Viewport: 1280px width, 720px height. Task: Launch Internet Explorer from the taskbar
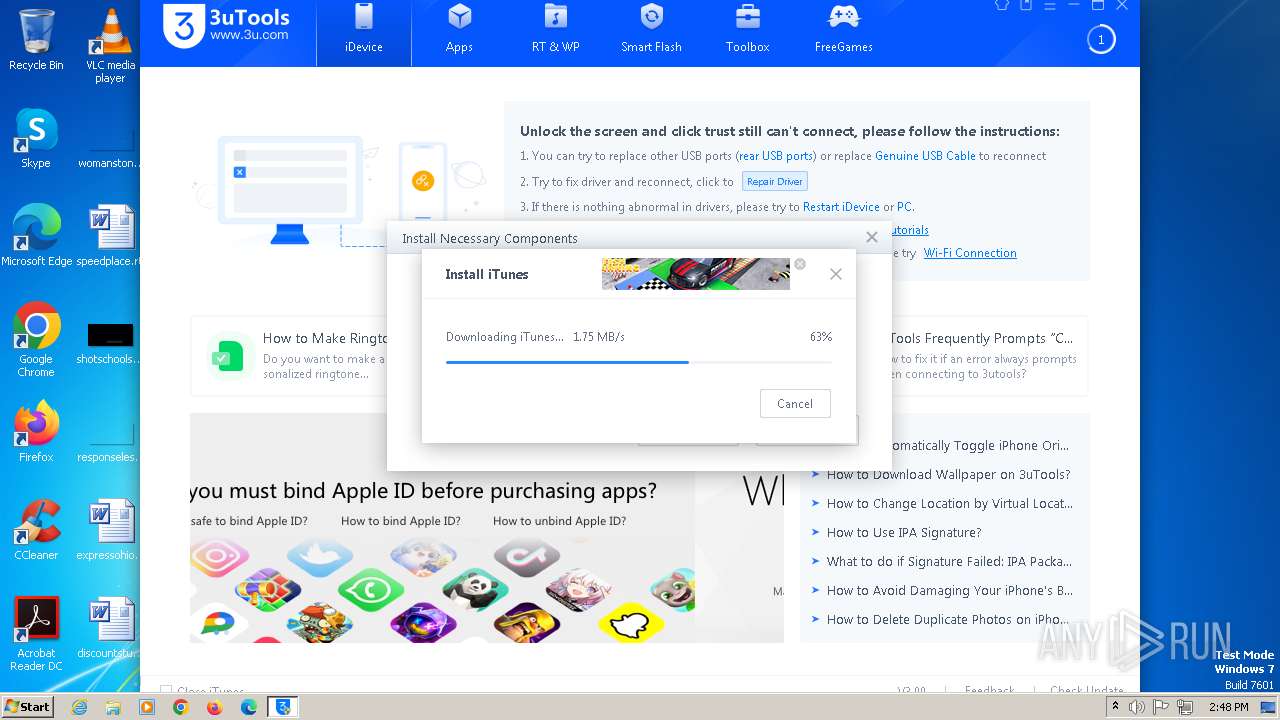point(80,707)
